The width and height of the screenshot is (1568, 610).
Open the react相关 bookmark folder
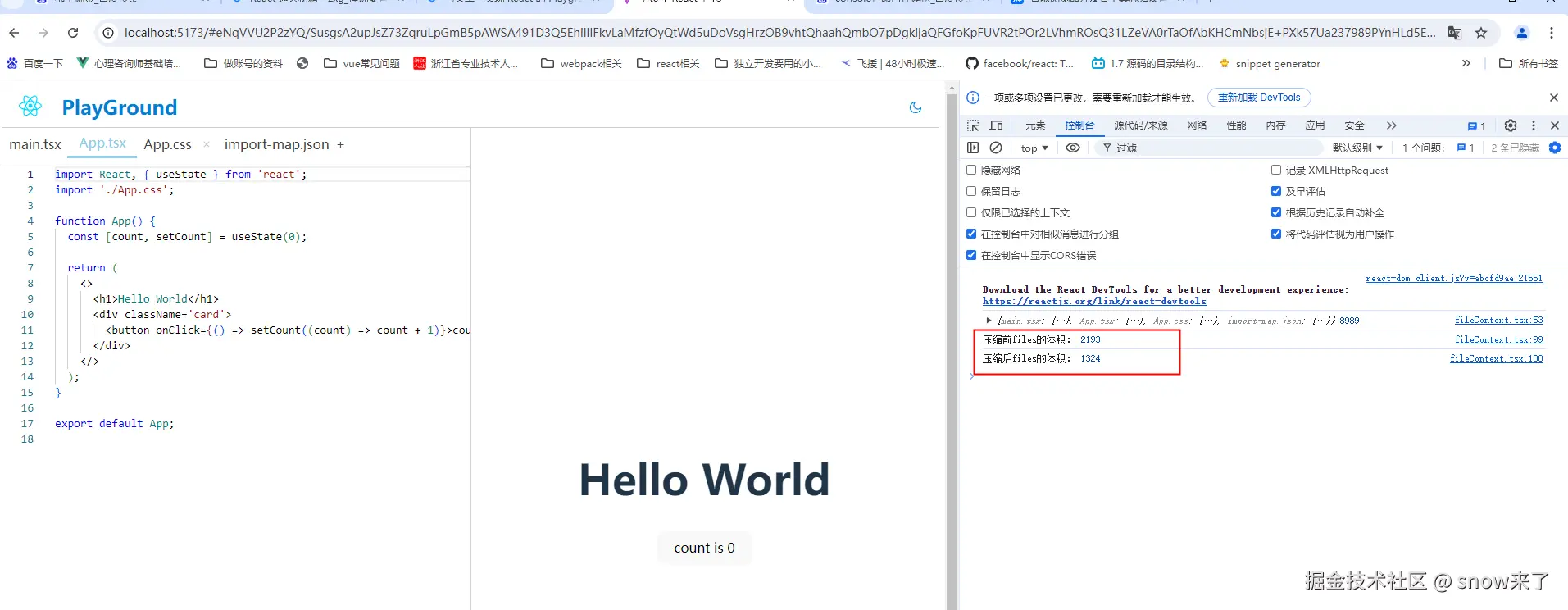(x=668, y=63)
